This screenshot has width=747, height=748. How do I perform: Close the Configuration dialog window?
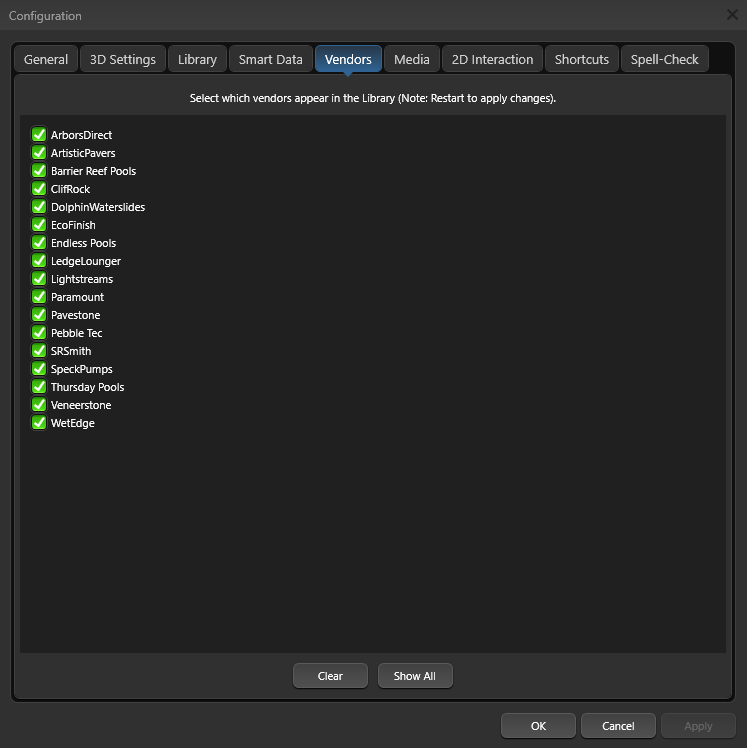[x=732, y=15]
